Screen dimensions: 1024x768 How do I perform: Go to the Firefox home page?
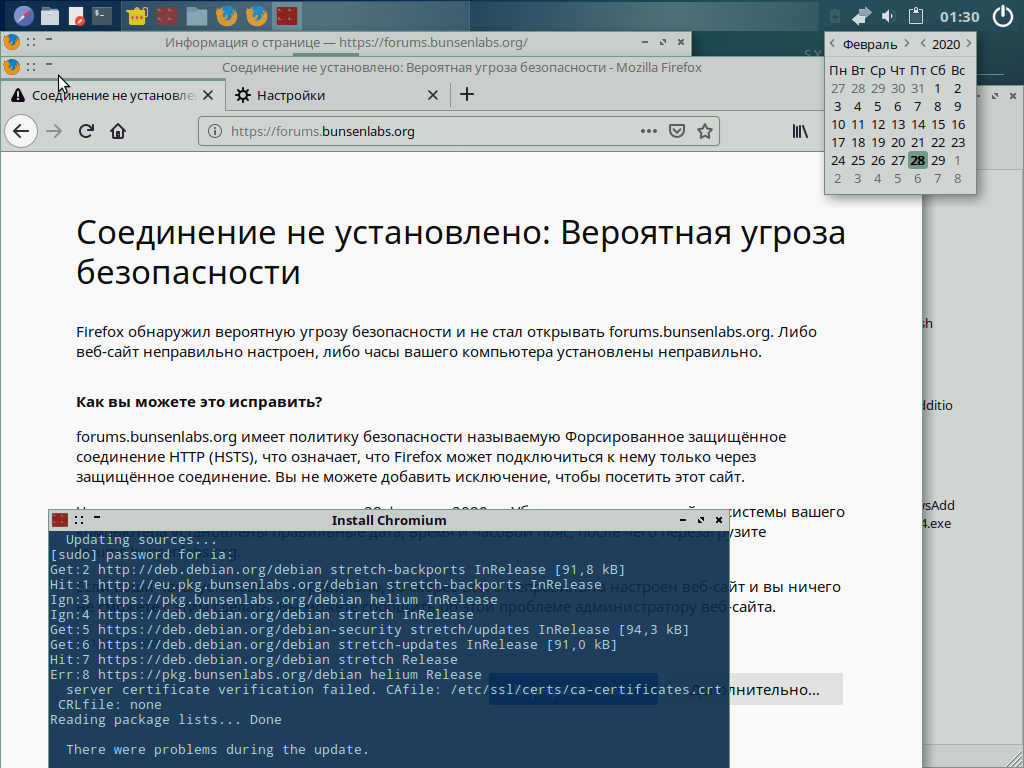(x=118, y=131)
